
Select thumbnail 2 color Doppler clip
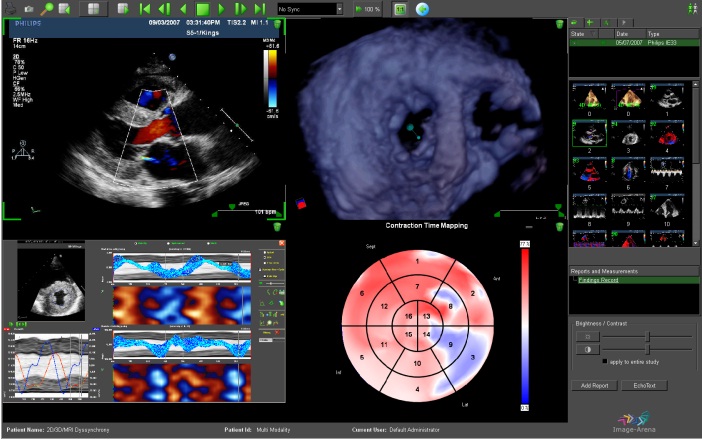590,133
